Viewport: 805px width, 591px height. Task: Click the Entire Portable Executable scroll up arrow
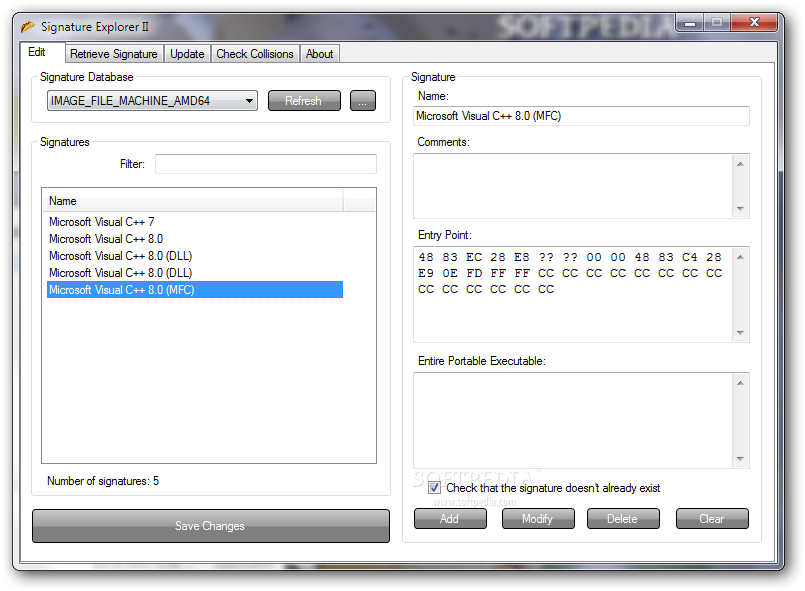tap(740, 383)
